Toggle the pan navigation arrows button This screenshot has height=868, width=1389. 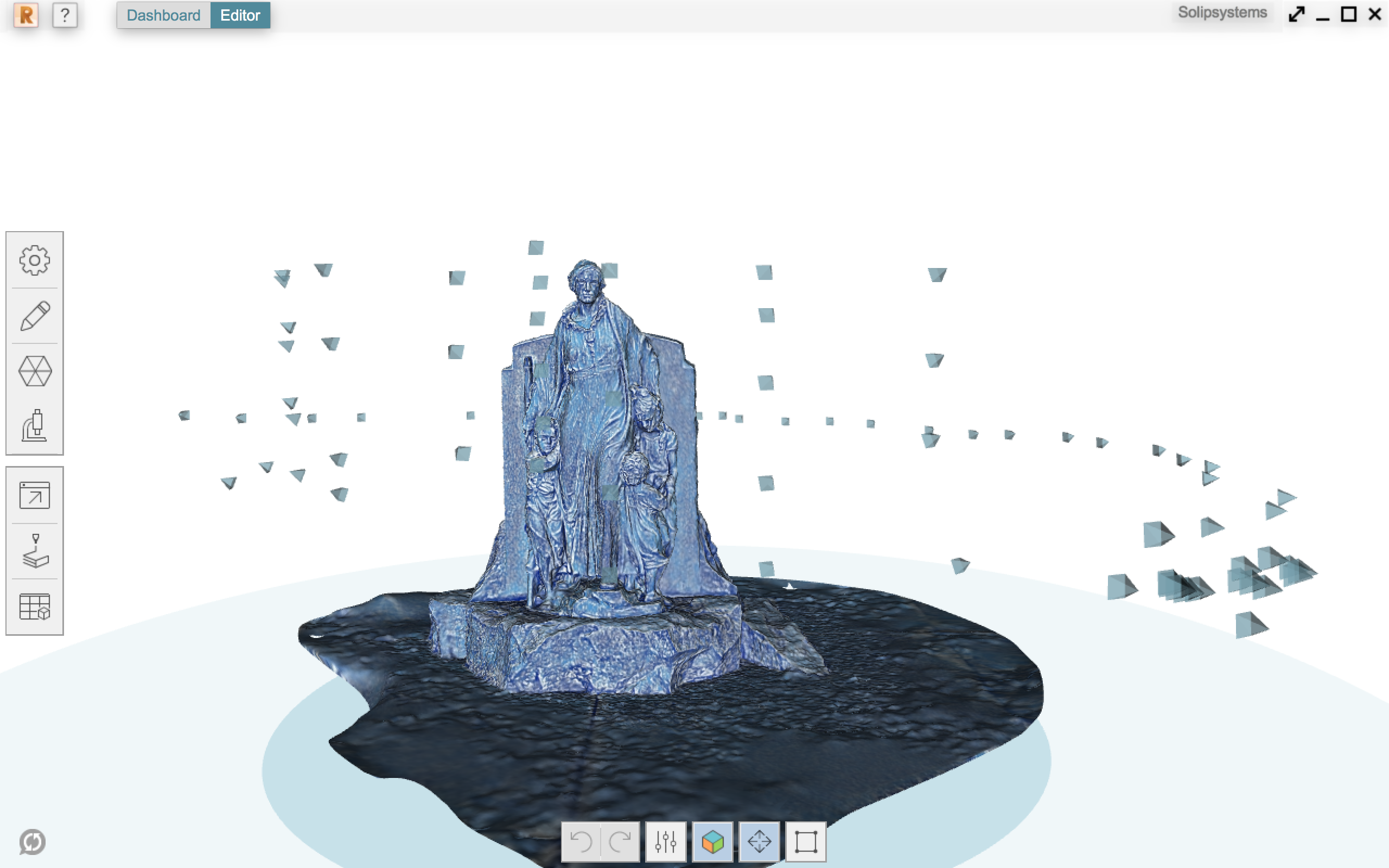point(759,841)
